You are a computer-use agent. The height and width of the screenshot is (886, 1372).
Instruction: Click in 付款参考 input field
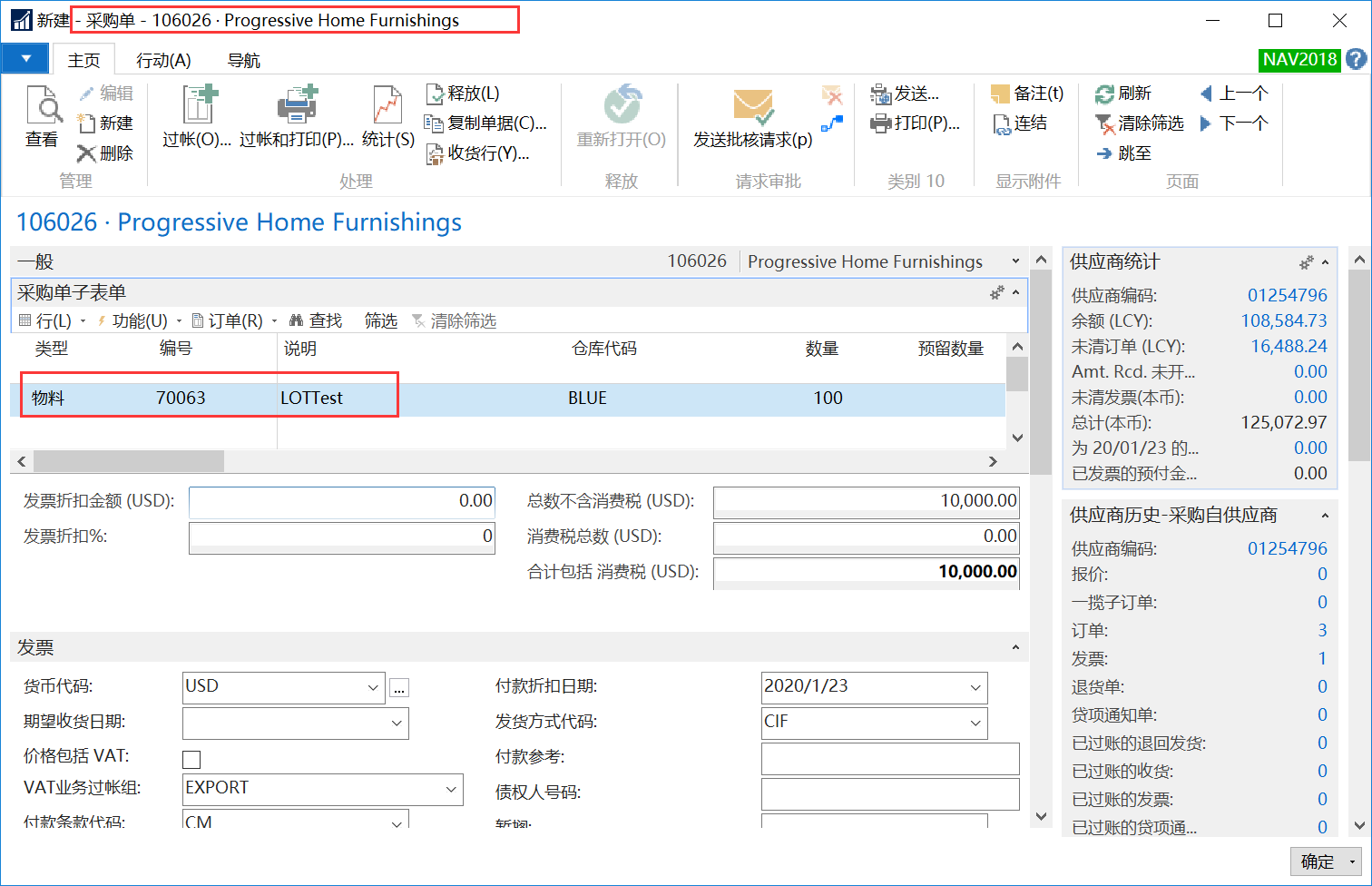pyautogui.click(x=890, y=759)
